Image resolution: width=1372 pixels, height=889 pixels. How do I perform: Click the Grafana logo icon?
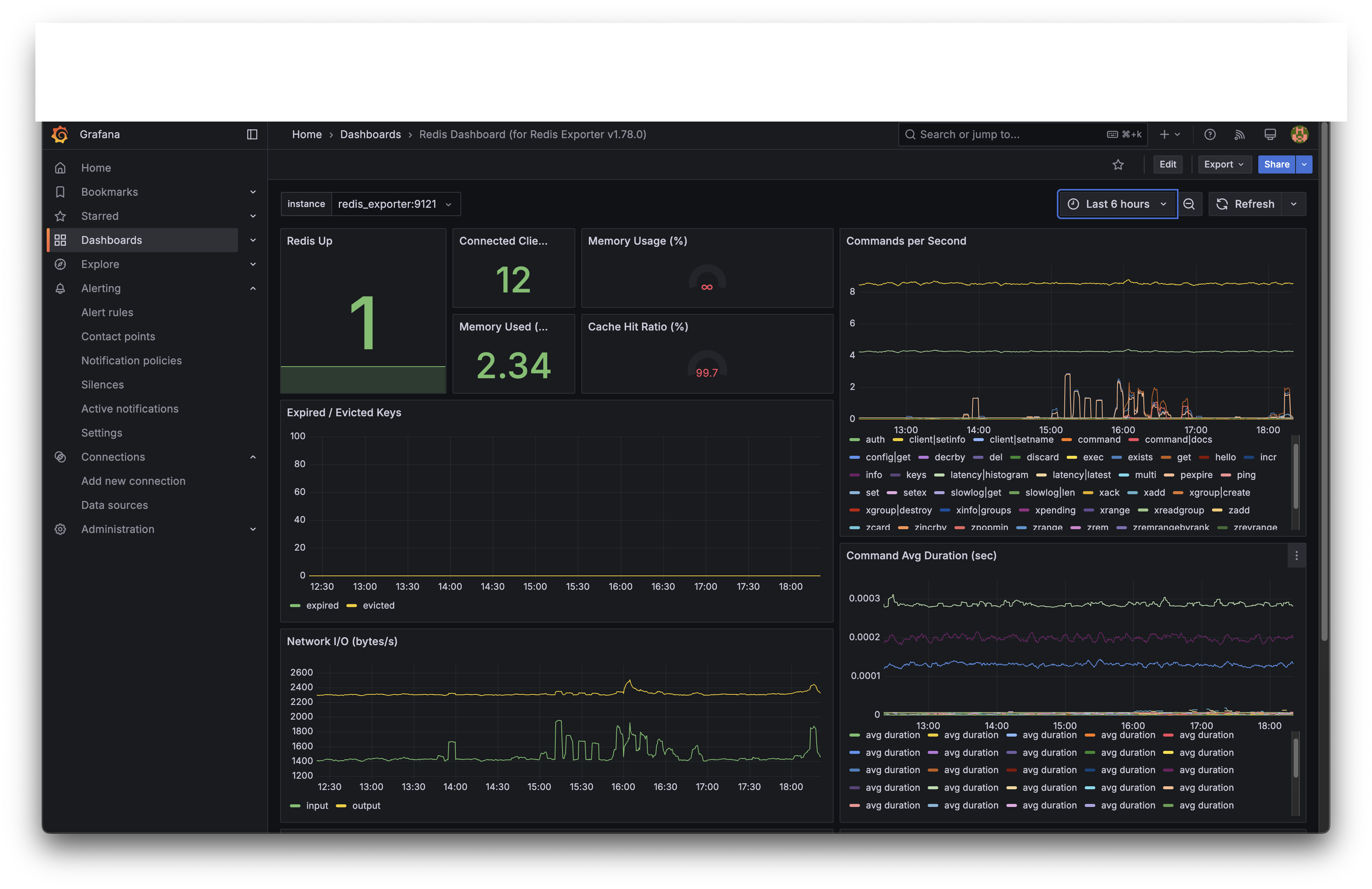[x=60, y=134]
